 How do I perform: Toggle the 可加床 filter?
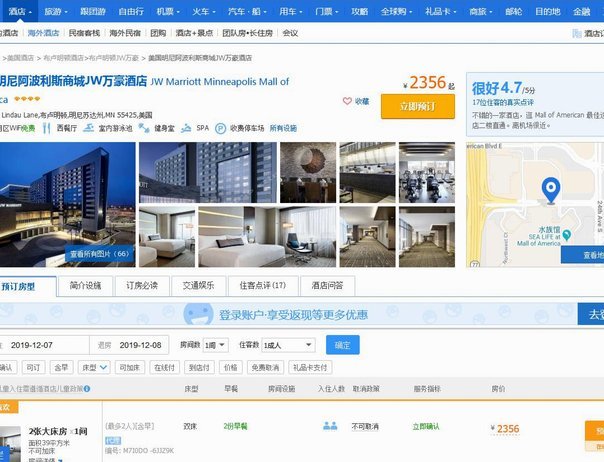click(130, 368)
